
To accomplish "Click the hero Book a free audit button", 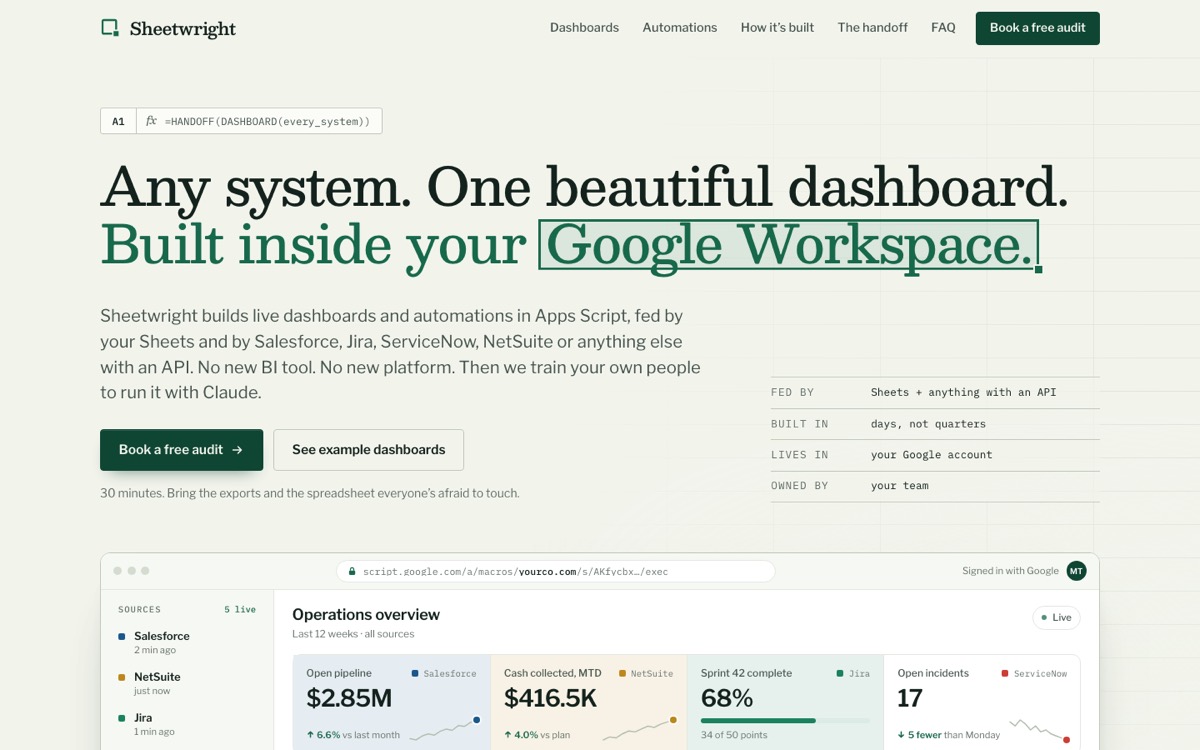I will tap(181, 450).
